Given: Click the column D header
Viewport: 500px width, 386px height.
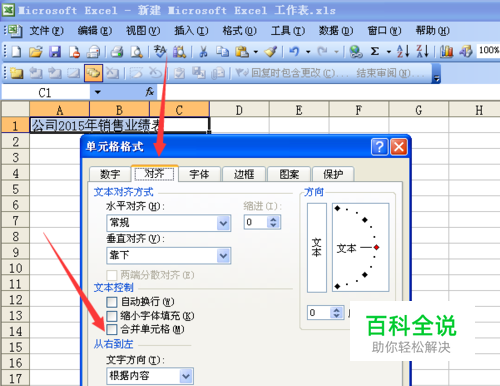Looking at the screenshot, I should (239, 110).
